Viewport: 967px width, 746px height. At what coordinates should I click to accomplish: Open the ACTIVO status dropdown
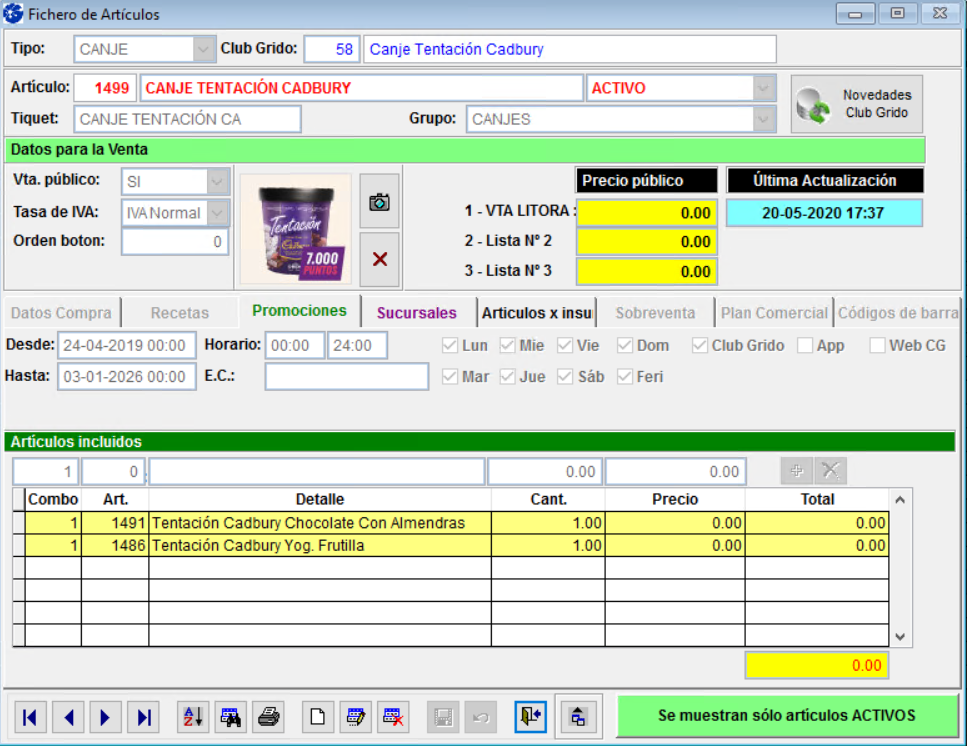click(x=763, y=88)
